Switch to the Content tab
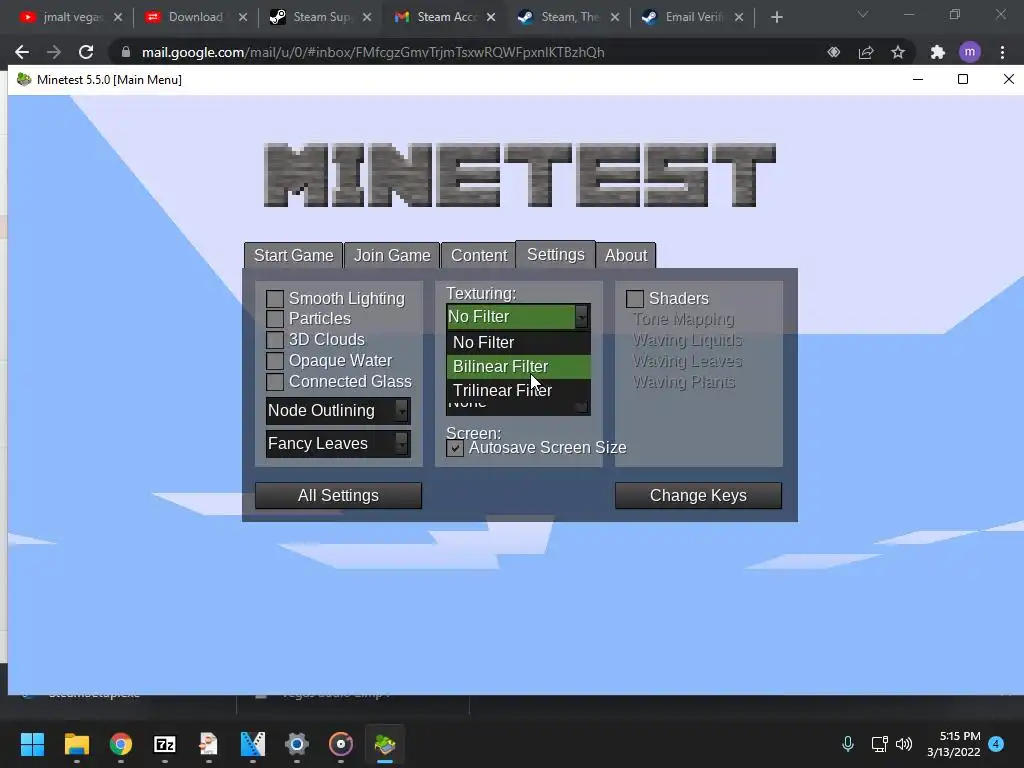 click(x=479, y=255)
